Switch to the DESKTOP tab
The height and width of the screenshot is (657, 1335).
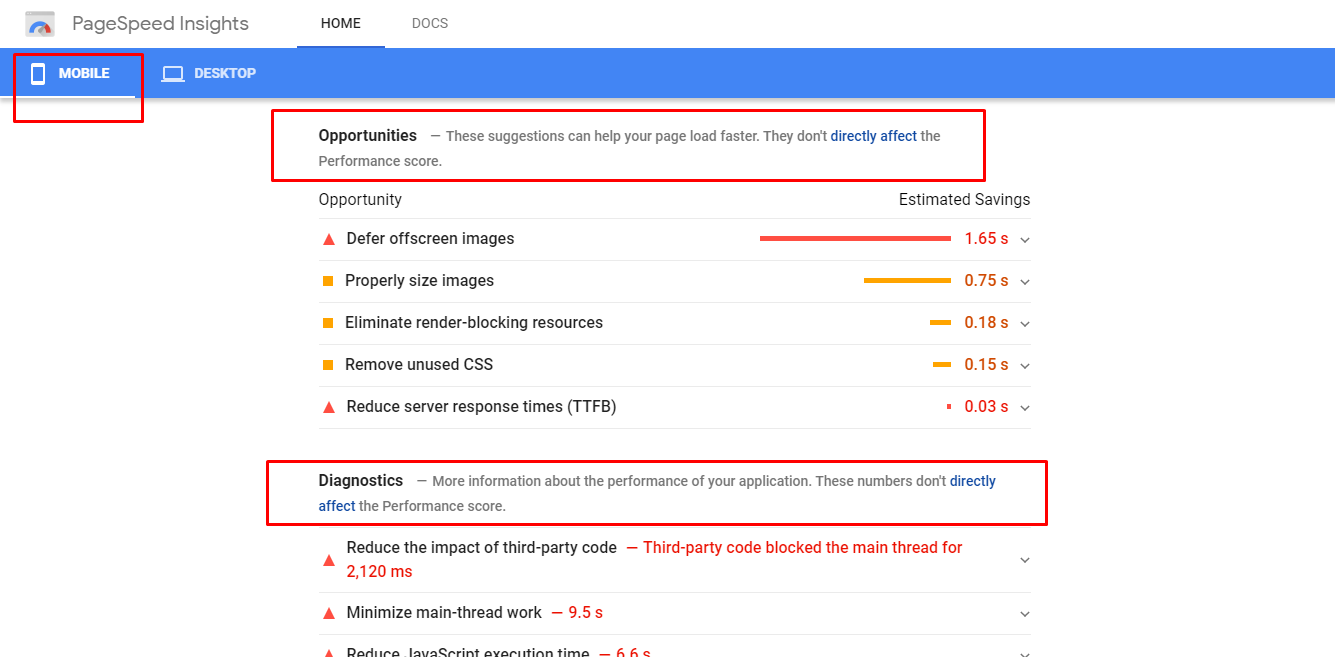(209, 73)
